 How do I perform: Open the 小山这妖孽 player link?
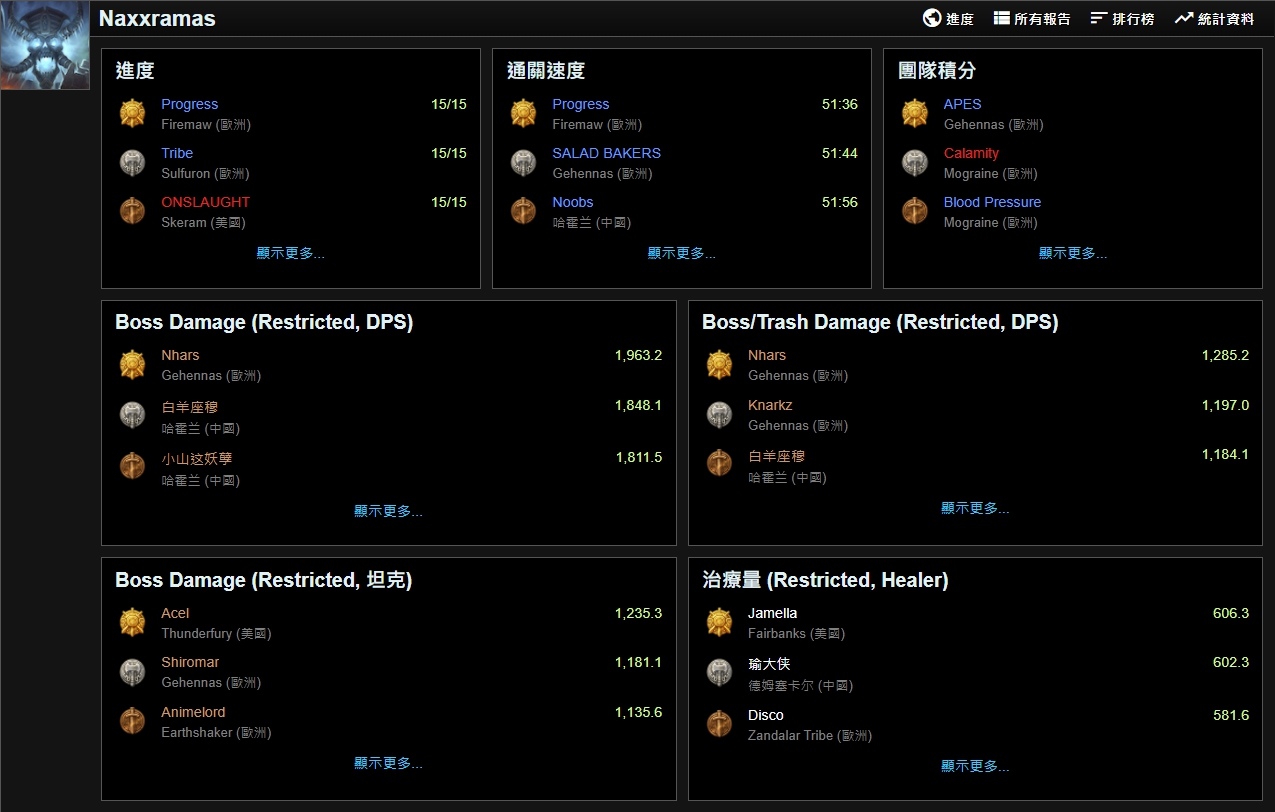tap(196, 459)
